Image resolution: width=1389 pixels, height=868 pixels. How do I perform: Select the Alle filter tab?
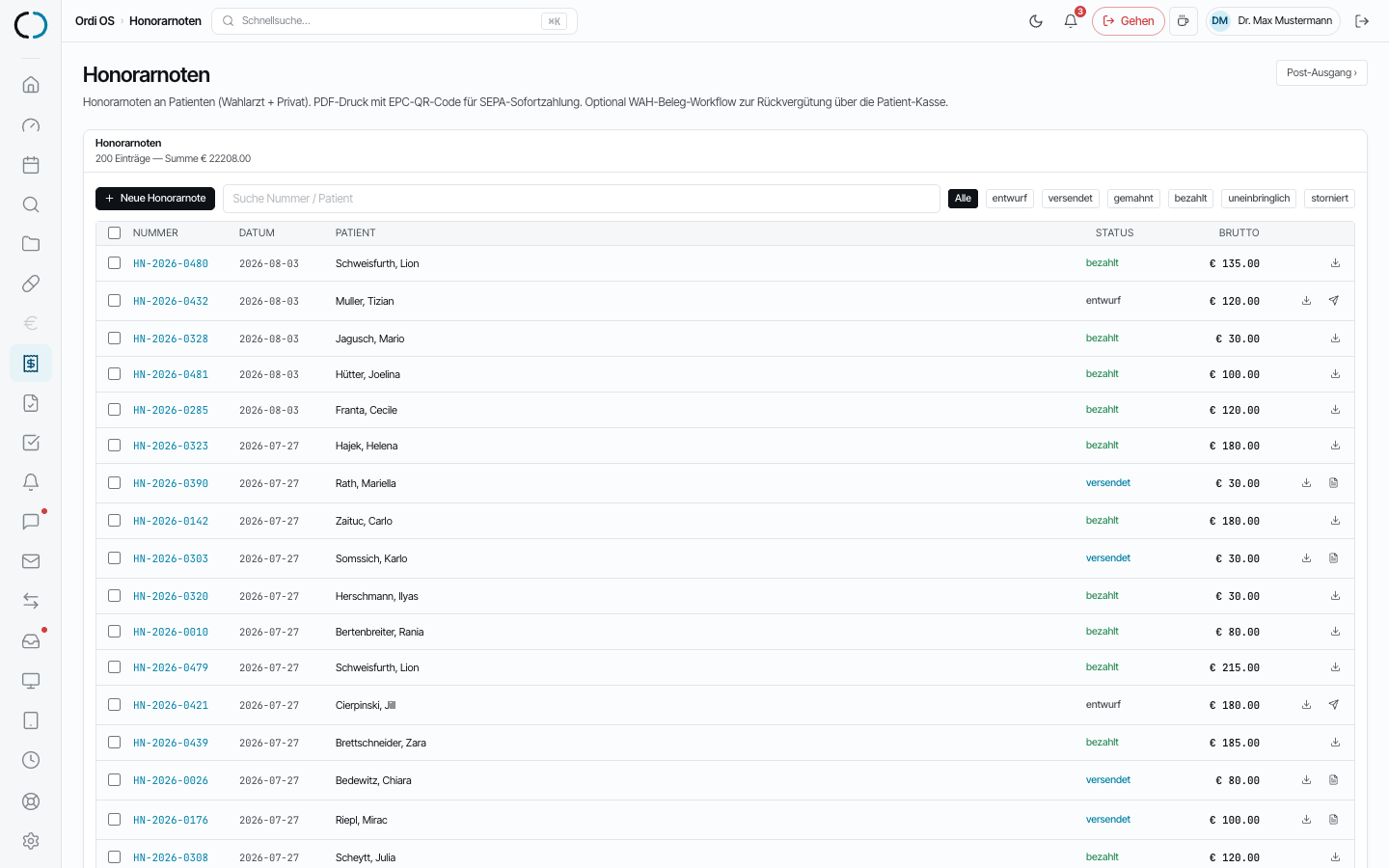[x=963, y=199]
